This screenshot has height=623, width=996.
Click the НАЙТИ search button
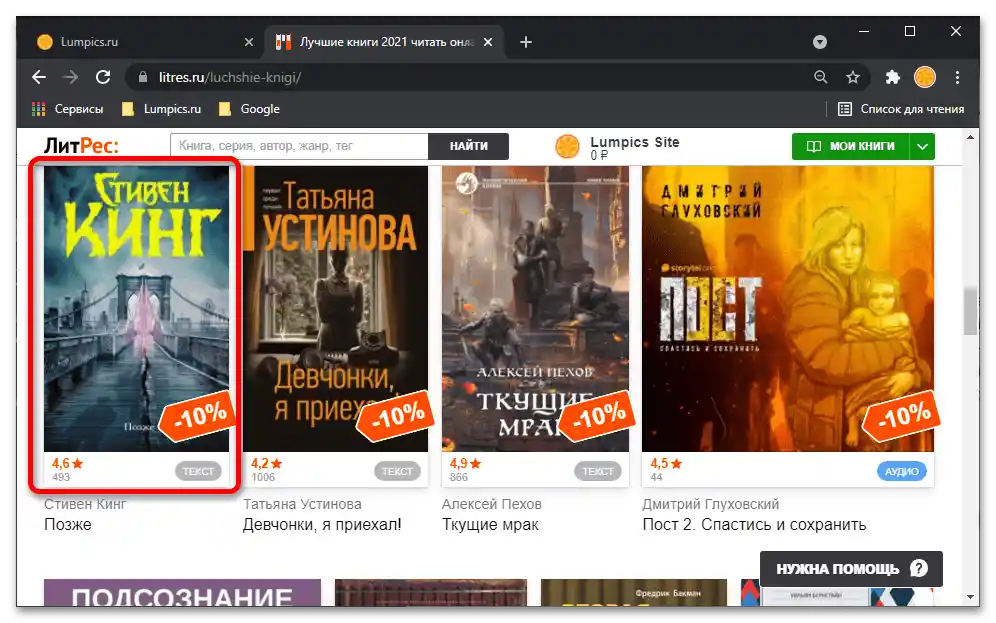coord(469,146)
